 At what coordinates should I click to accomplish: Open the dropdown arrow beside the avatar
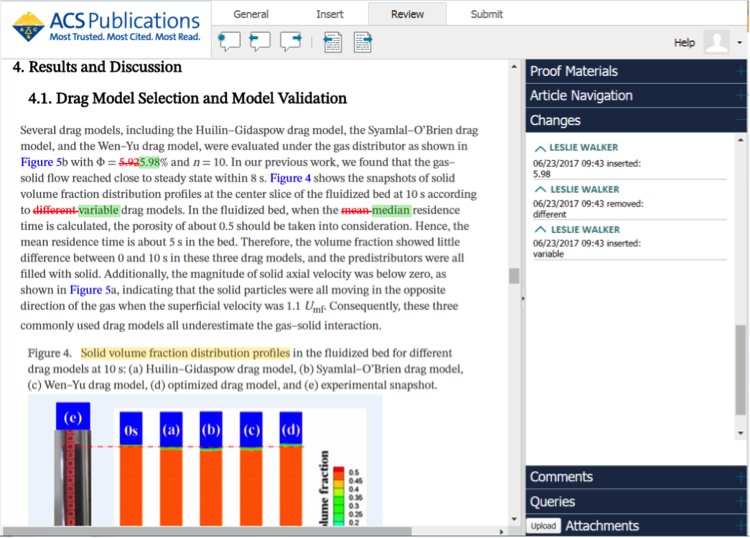coord(739,43)
